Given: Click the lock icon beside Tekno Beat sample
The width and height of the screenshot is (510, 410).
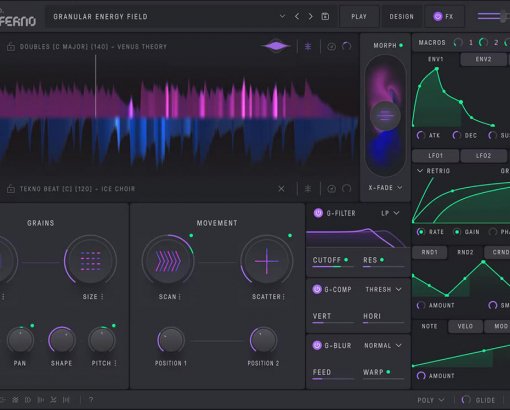Looking at the screenshot, I should pos(11,189).
